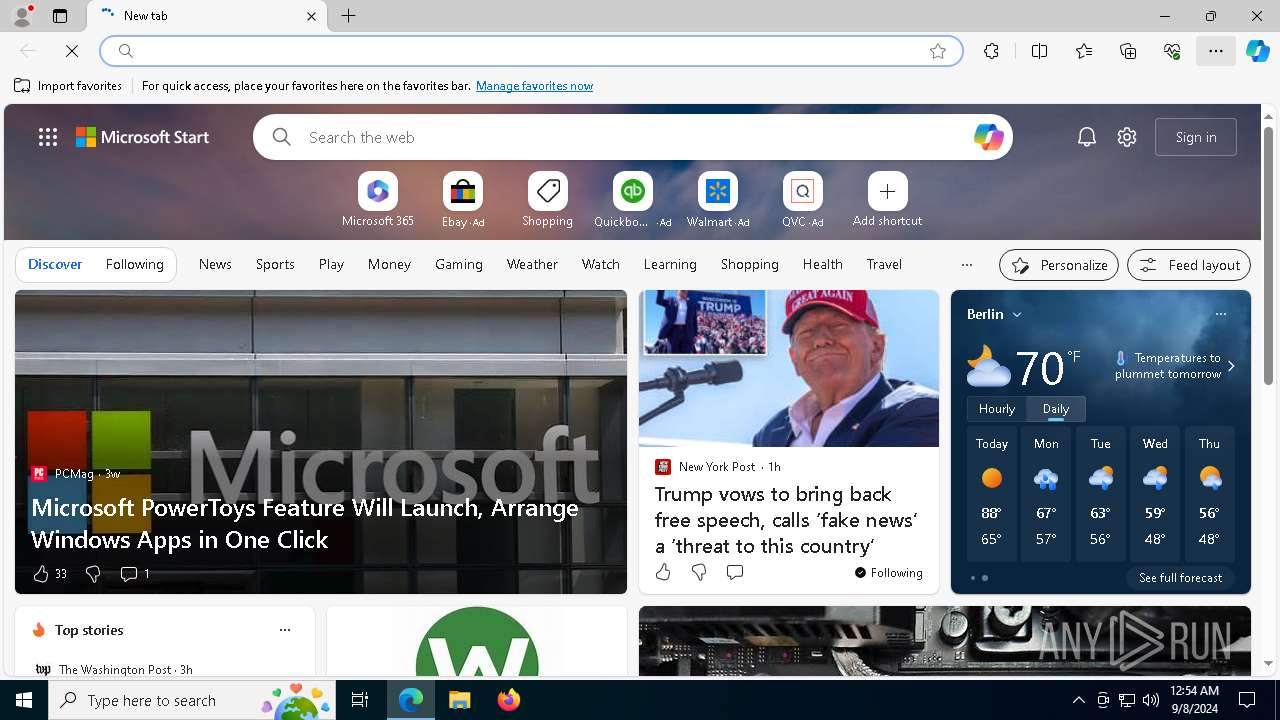Open a new browser tab with plus

(349, 16)
